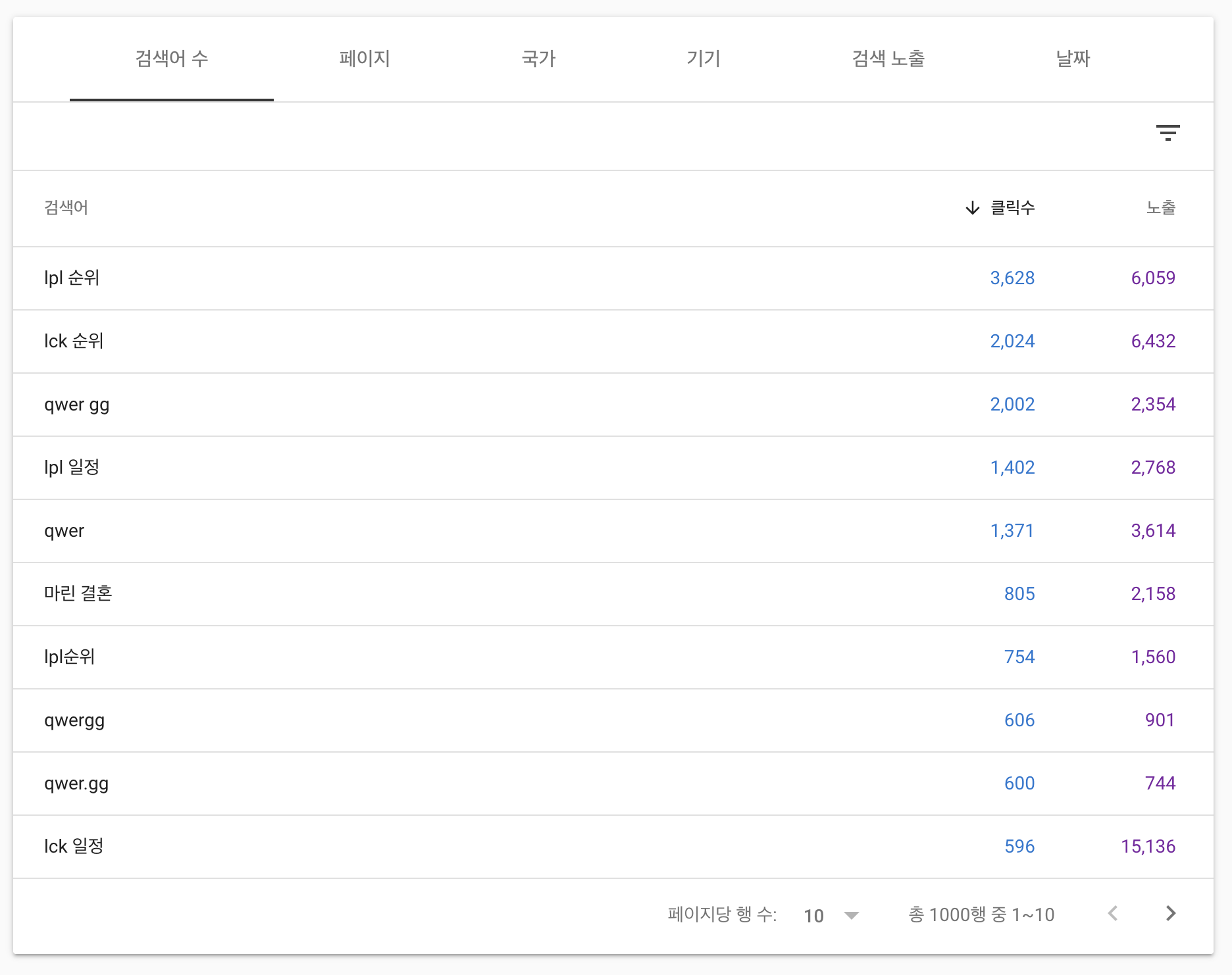The image size is (1232, 975).
Task: Click the impressions value 1,560
Action: coord(1153,657)
